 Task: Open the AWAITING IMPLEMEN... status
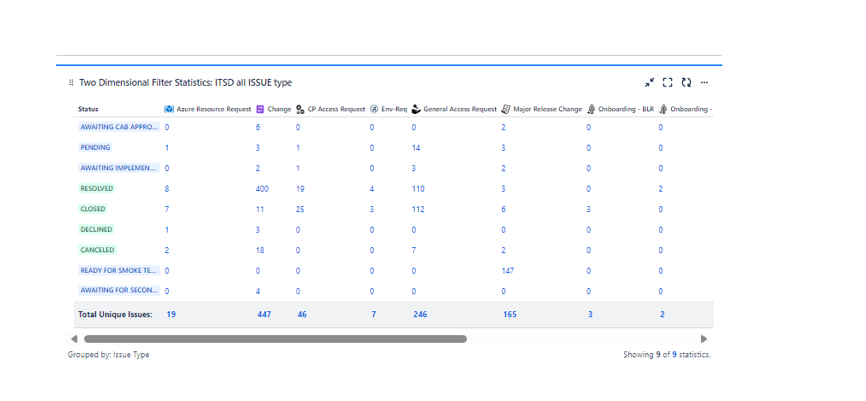pyautogui.click(x=120, y=168)
